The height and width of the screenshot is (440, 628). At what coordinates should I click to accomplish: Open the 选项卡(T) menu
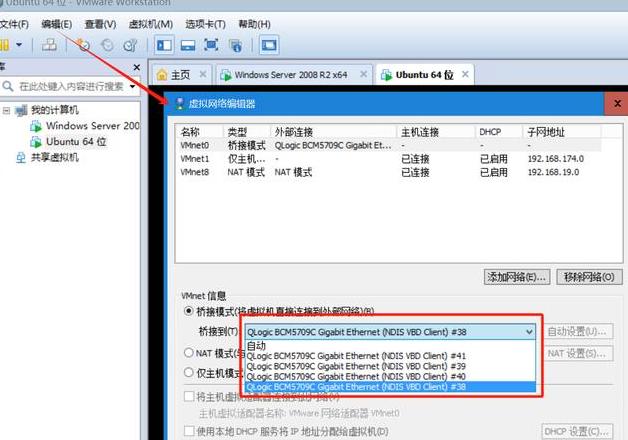205,24
